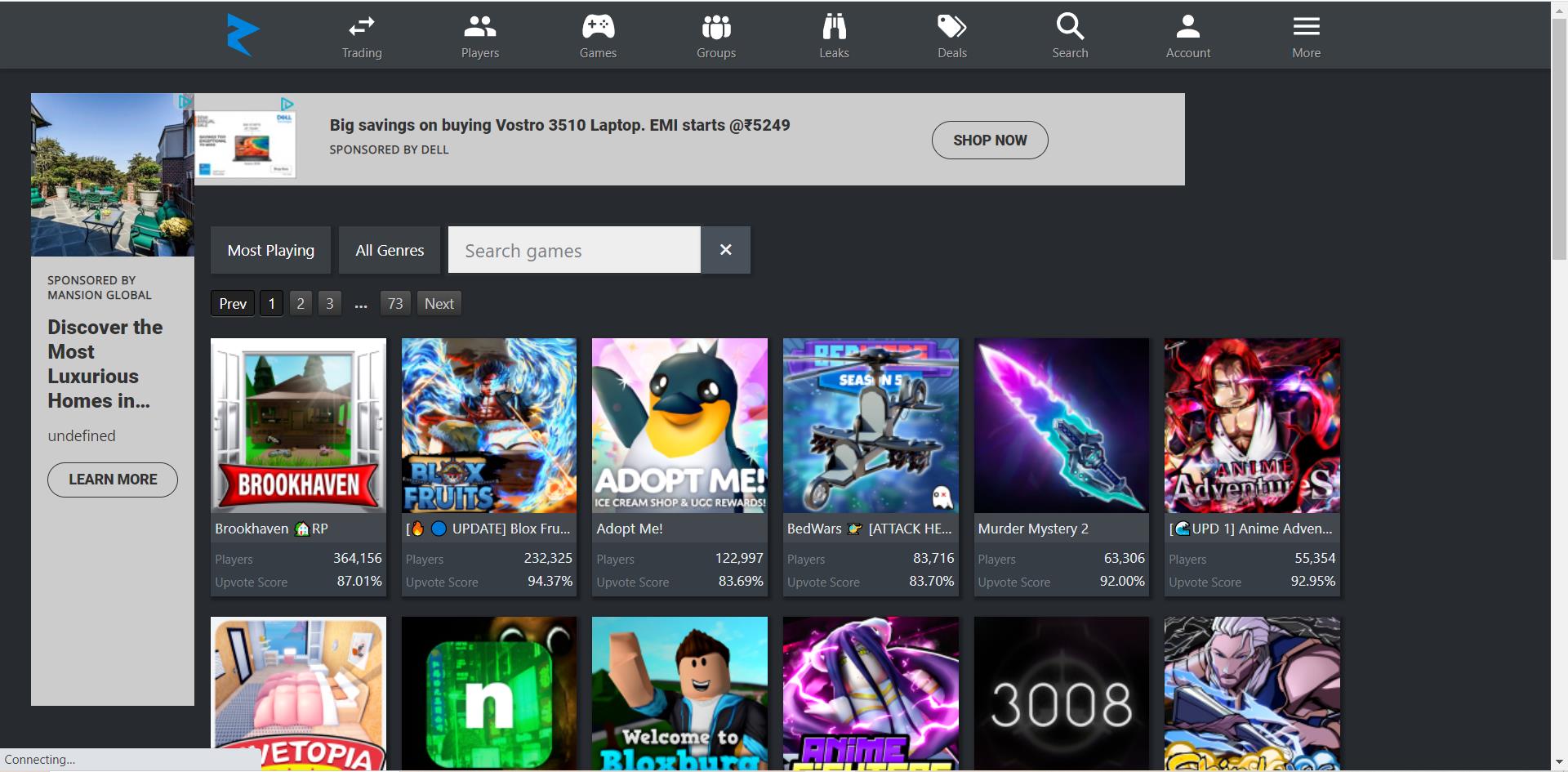
Task: Open the green 'n' game thumbnail
Action: tap(489, 694)
